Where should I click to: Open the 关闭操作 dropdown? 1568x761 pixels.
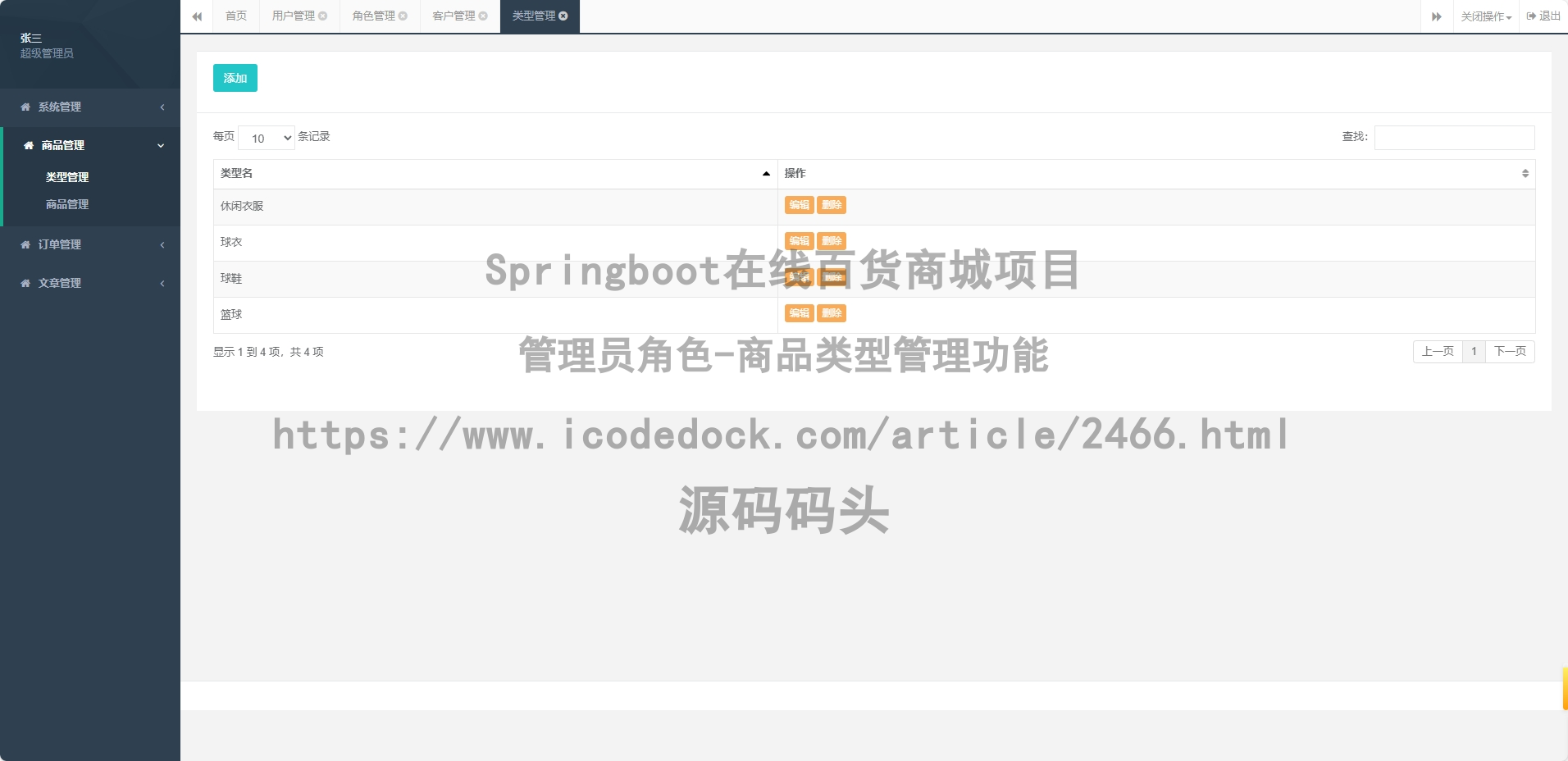tap(1486, 16)
